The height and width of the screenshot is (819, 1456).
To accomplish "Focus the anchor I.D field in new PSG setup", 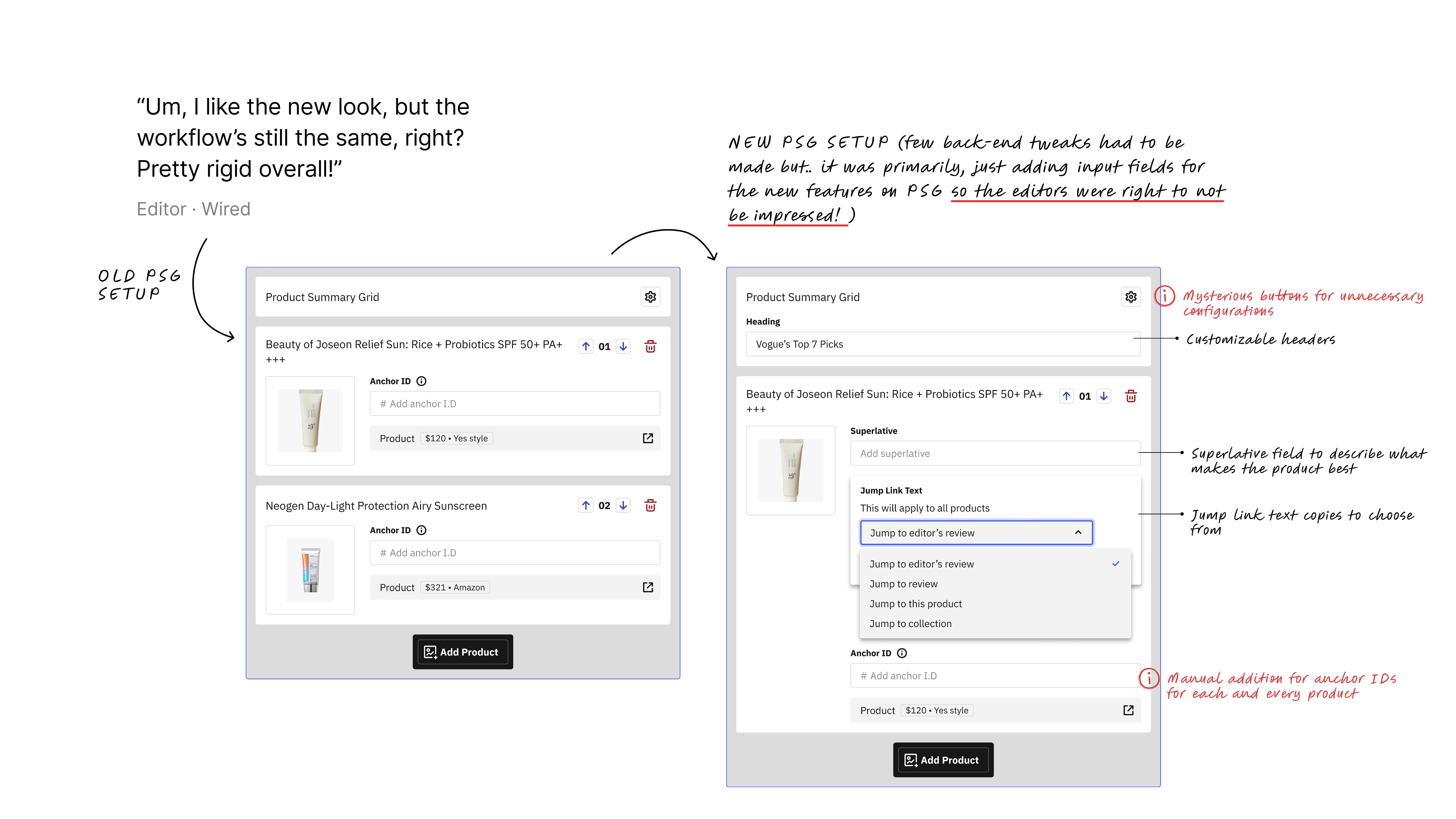I will pos(995,675).
